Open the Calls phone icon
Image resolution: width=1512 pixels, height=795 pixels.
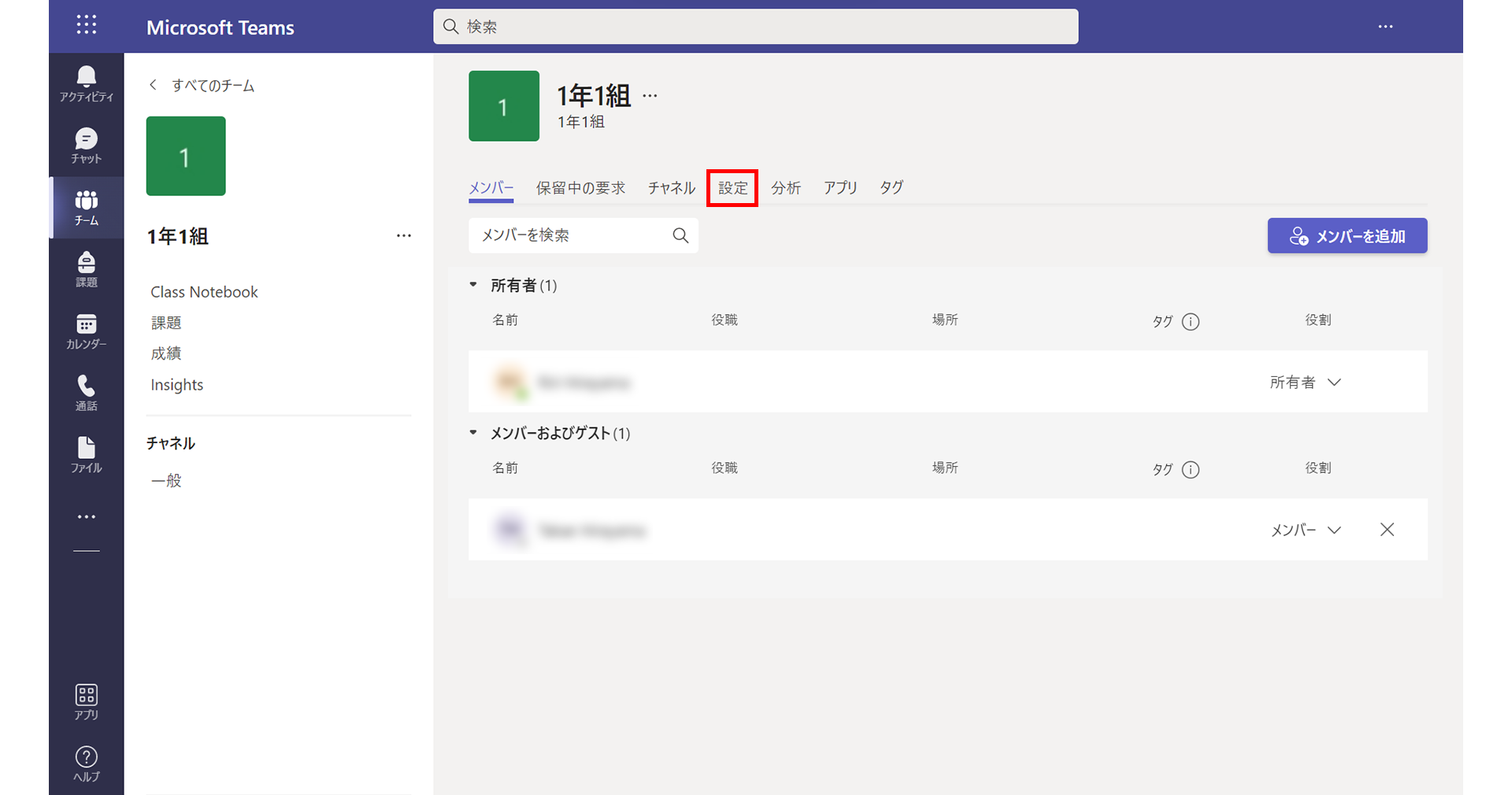click(x=87, y=393)
